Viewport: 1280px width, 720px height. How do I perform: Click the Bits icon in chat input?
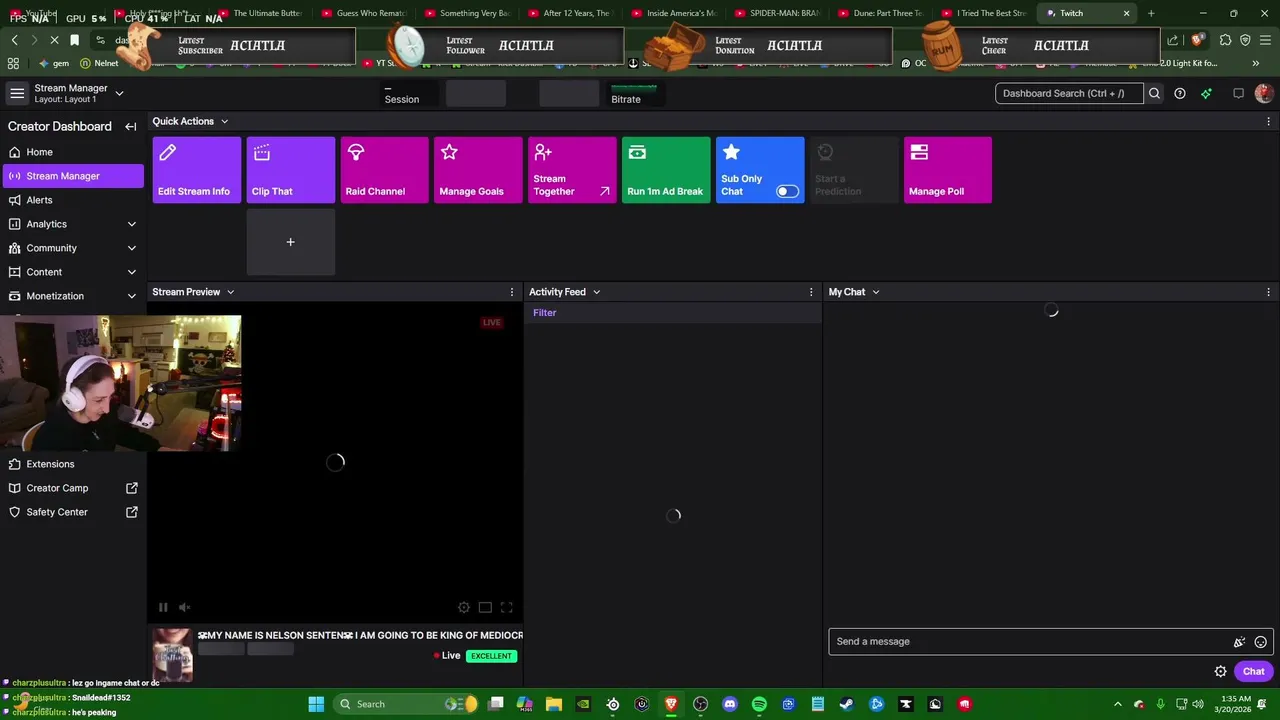(x=1239, y=642)
